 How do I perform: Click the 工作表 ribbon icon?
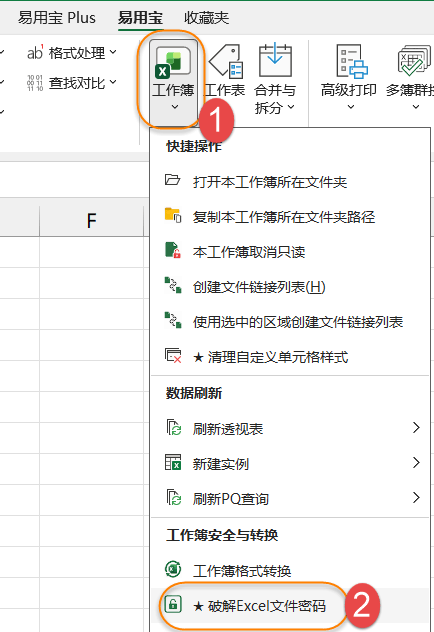coord(225,61)
